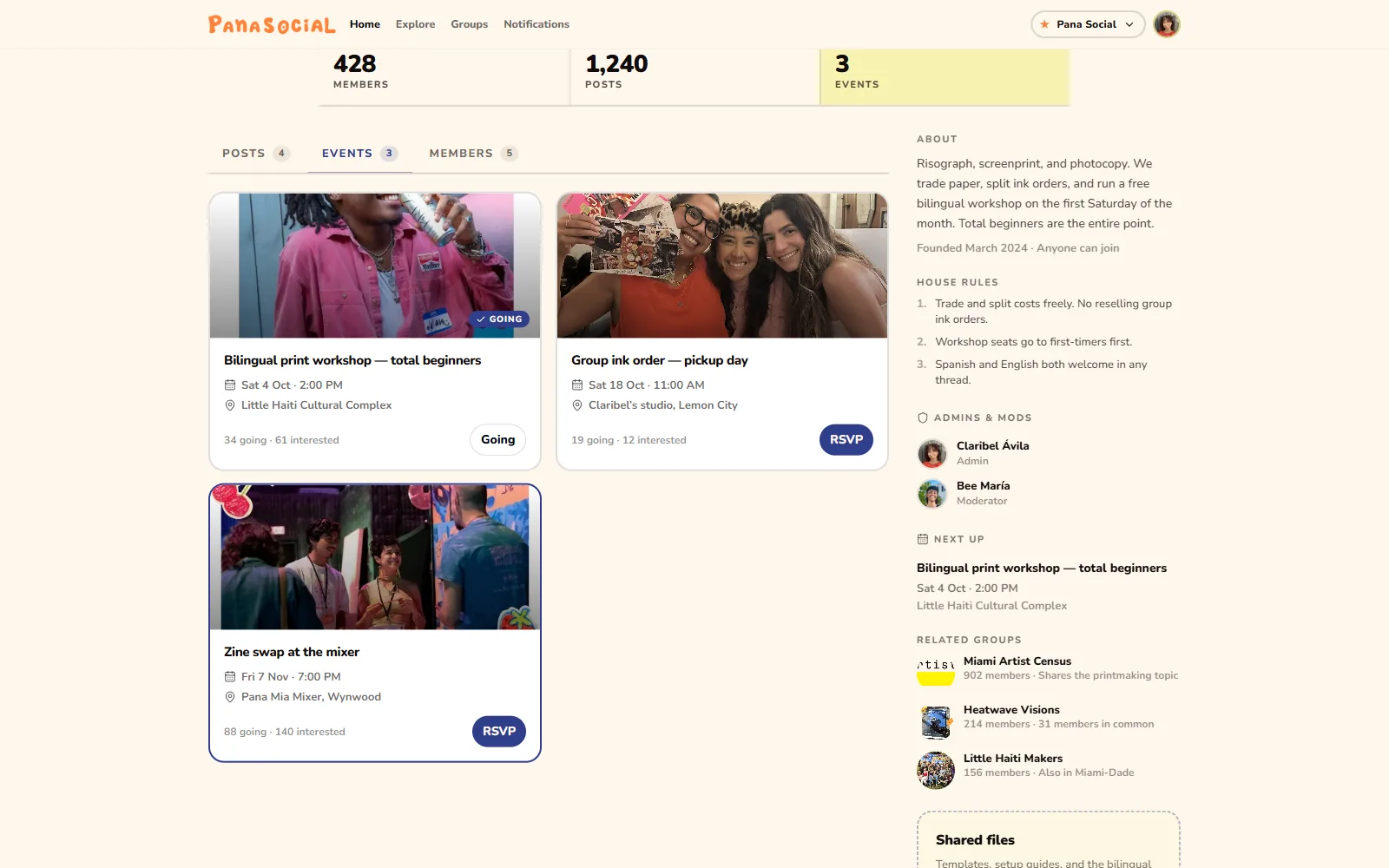Open the Group ink order event title
Viewport: 1389px width, 868px height.
pyautogui.click(x=660, y=360)
